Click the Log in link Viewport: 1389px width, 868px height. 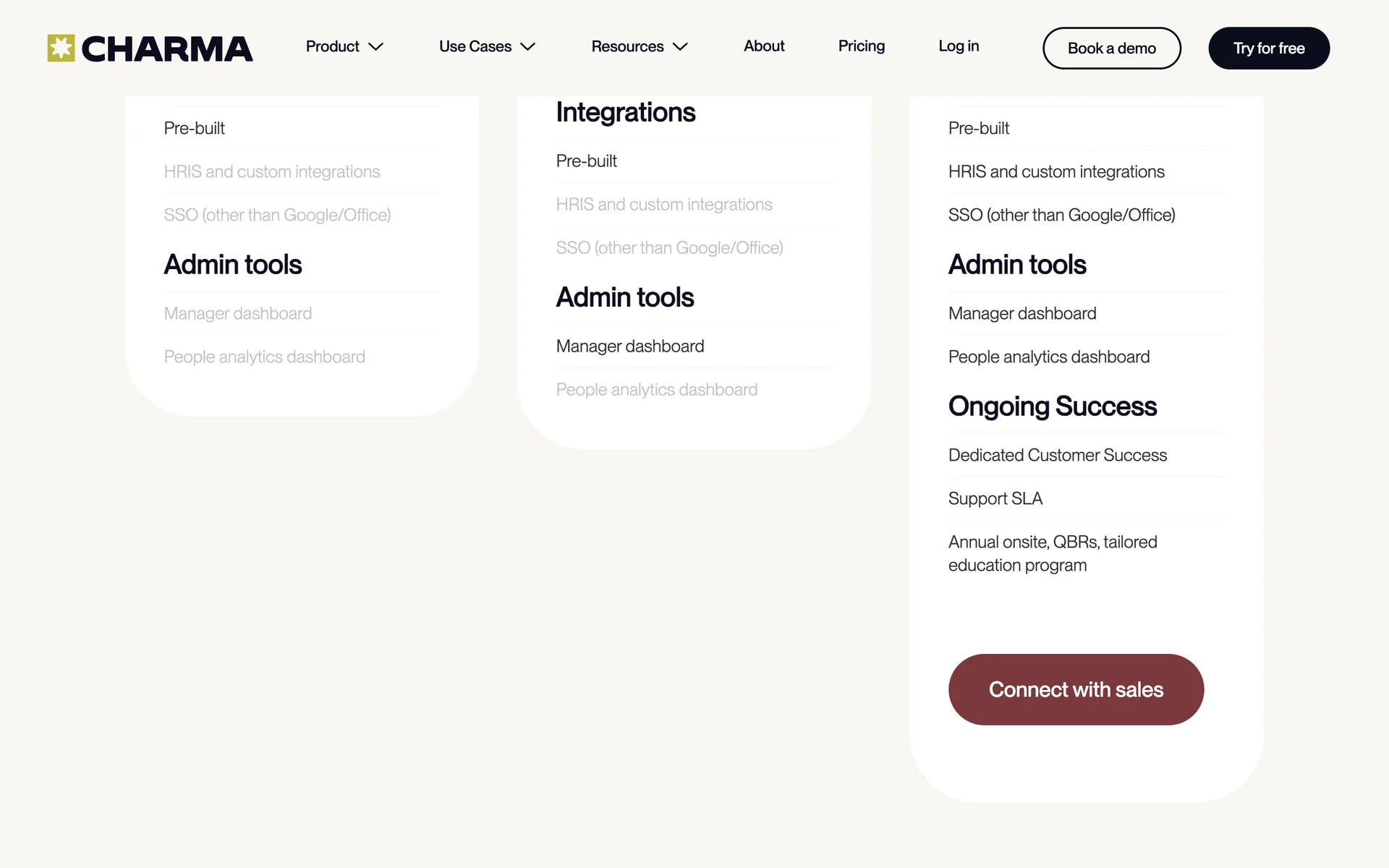point(958,46)
